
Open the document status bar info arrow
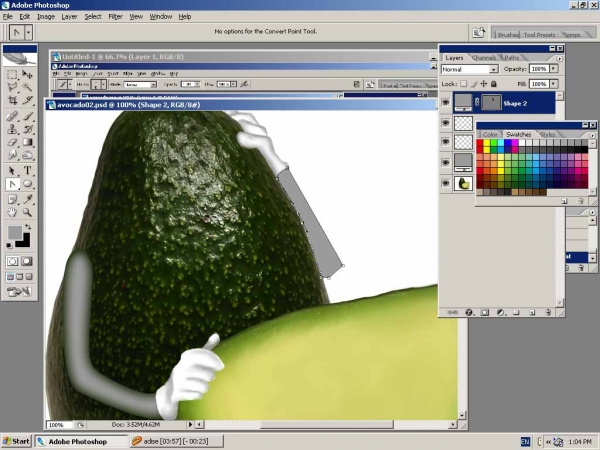[190, 424]
